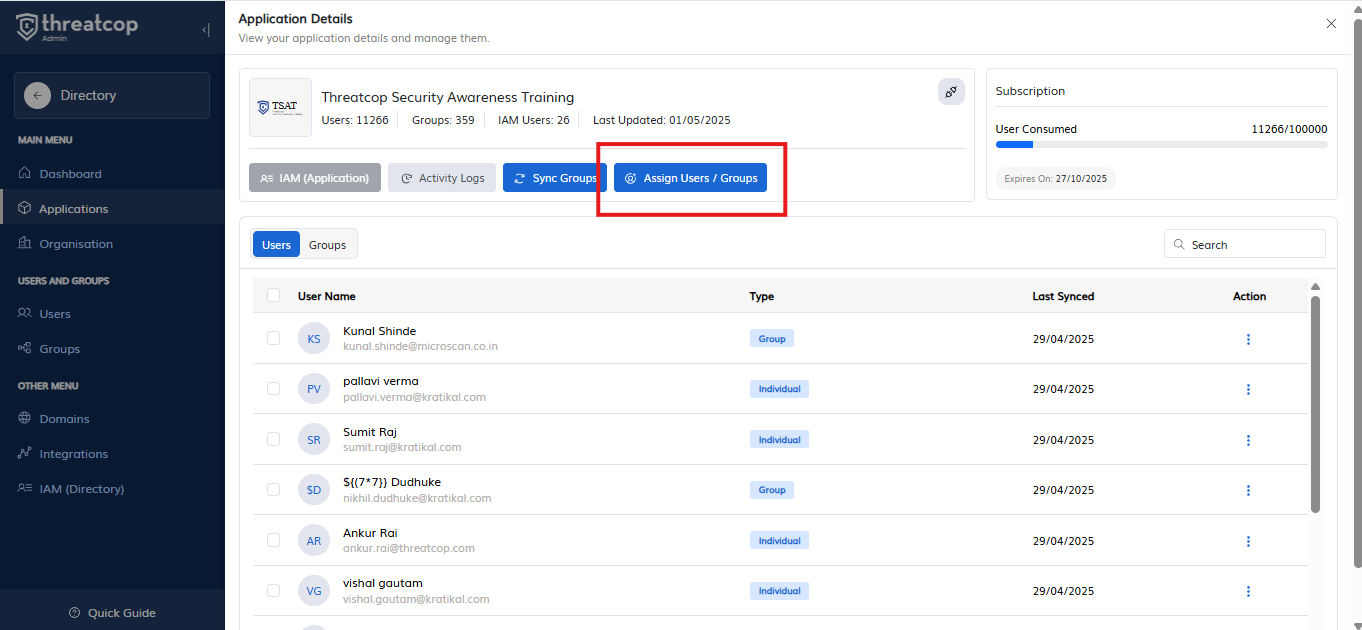Switch to the Groups tab
This screenshot has height=630, width=1362.
pos(327,245)
